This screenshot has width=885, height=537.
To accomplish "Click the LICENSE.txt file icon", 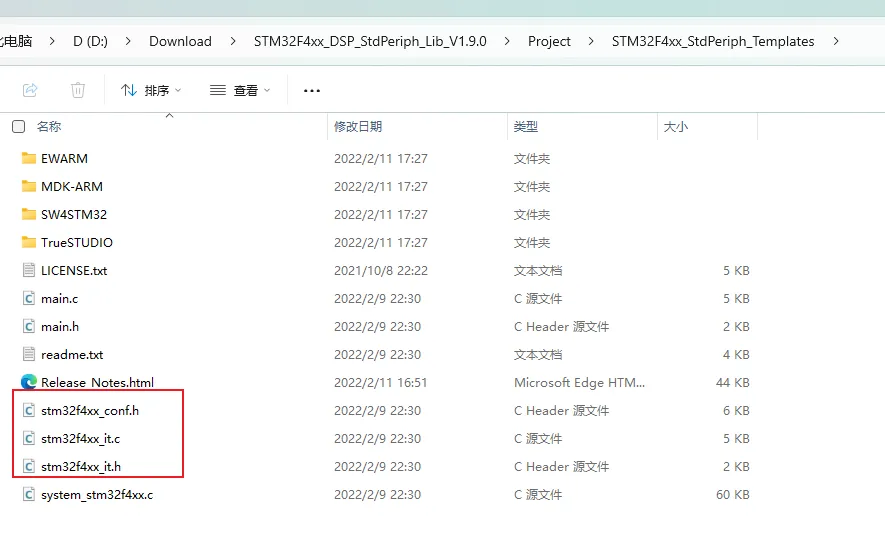I will pyautogui.click(x=29, y=270).
